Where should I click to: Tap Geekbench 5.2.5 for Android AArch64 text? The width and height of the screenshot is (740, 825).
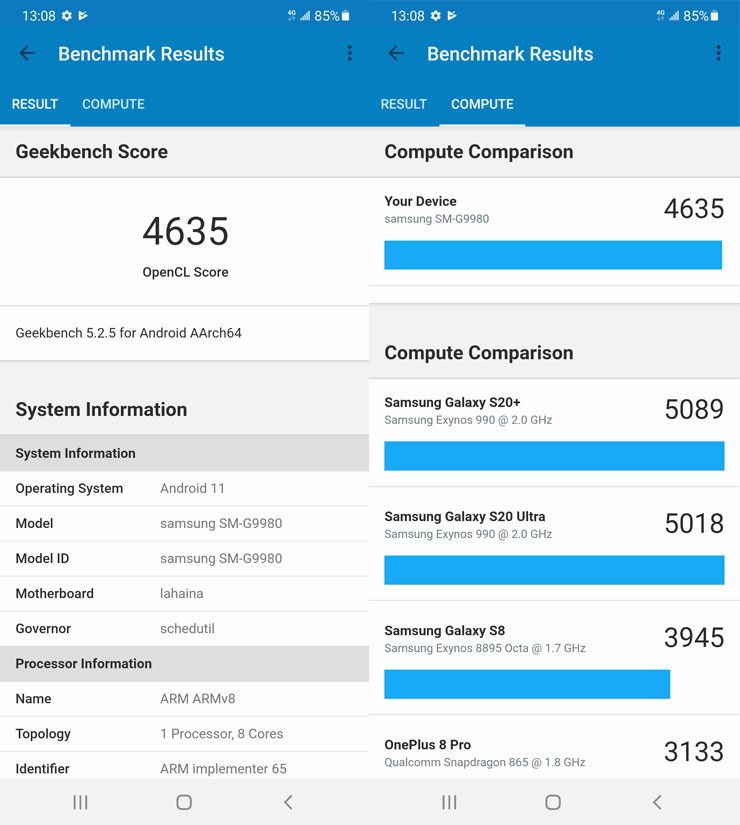click(128, 333)
